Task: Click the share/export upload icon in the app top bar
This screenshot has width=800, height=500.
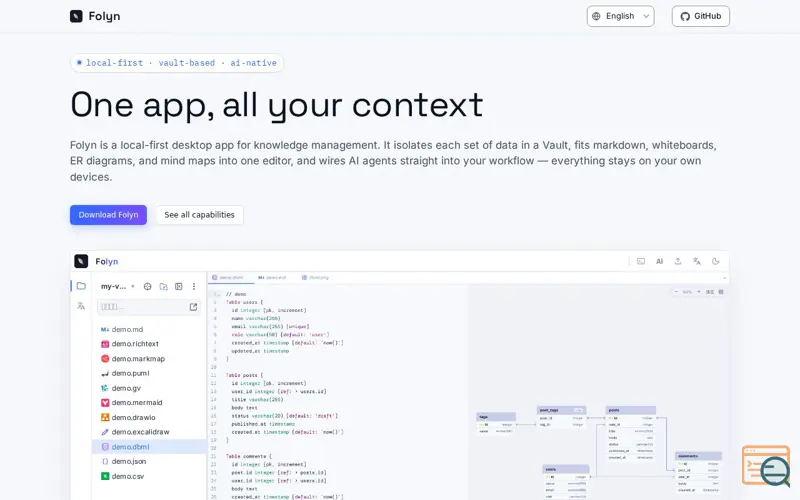Action: click(678, 261)
